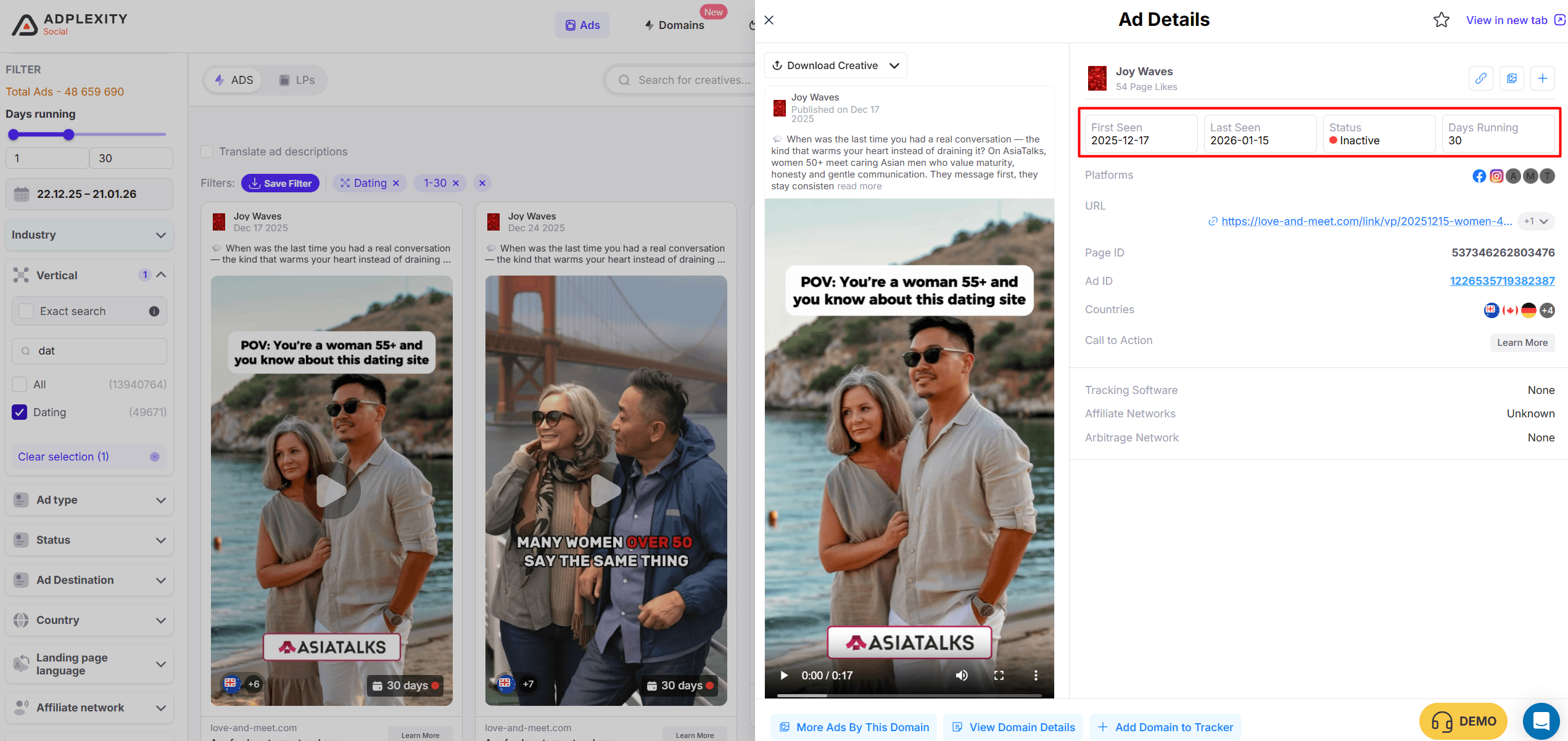Open the Download Creative dropdown
Image resolution: width=1568 pixels, height=741 pixels.
(x=835, y=65)
